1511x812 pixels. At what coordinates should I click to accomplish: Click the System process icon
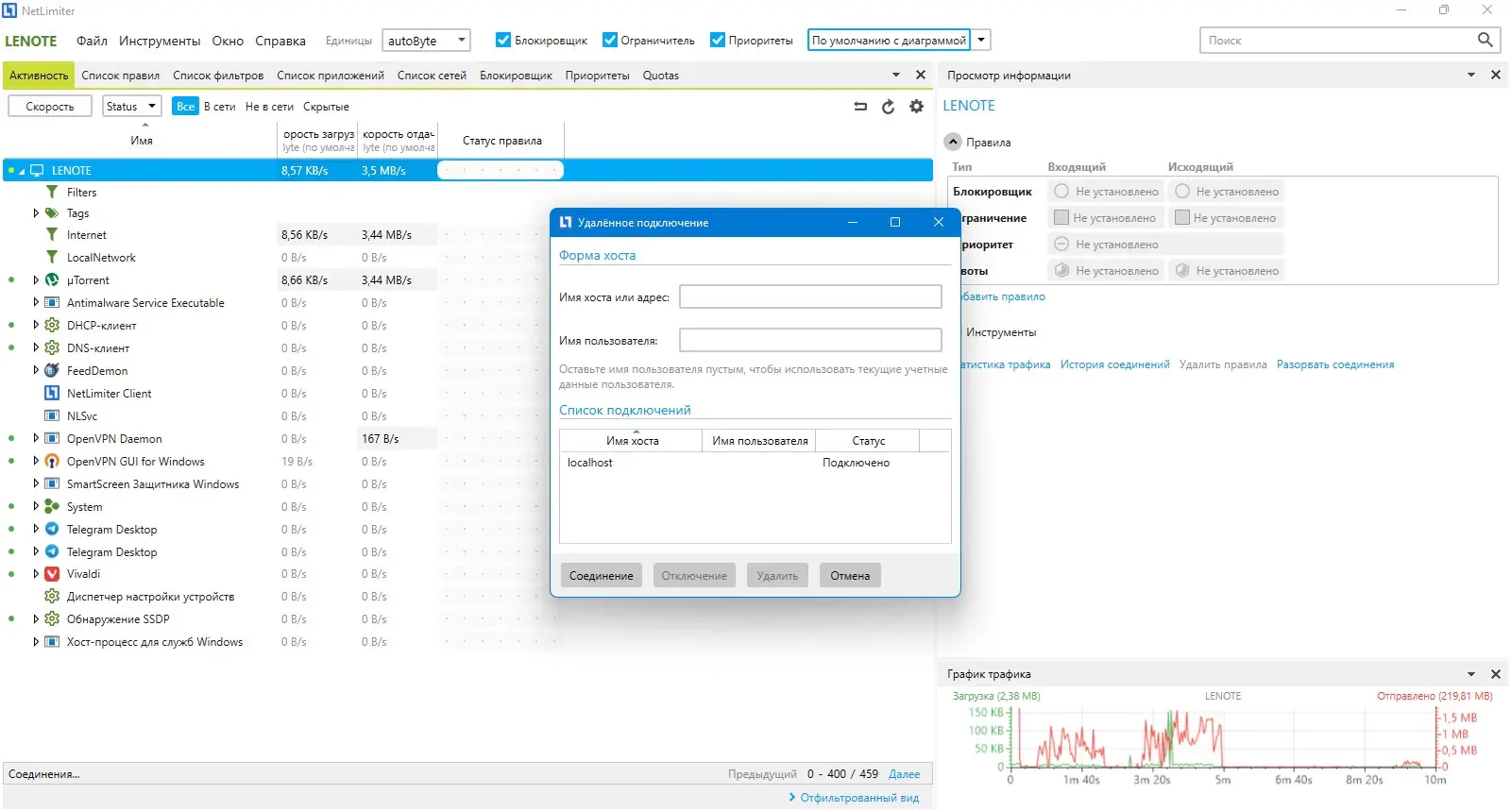(x=52, y=507)
